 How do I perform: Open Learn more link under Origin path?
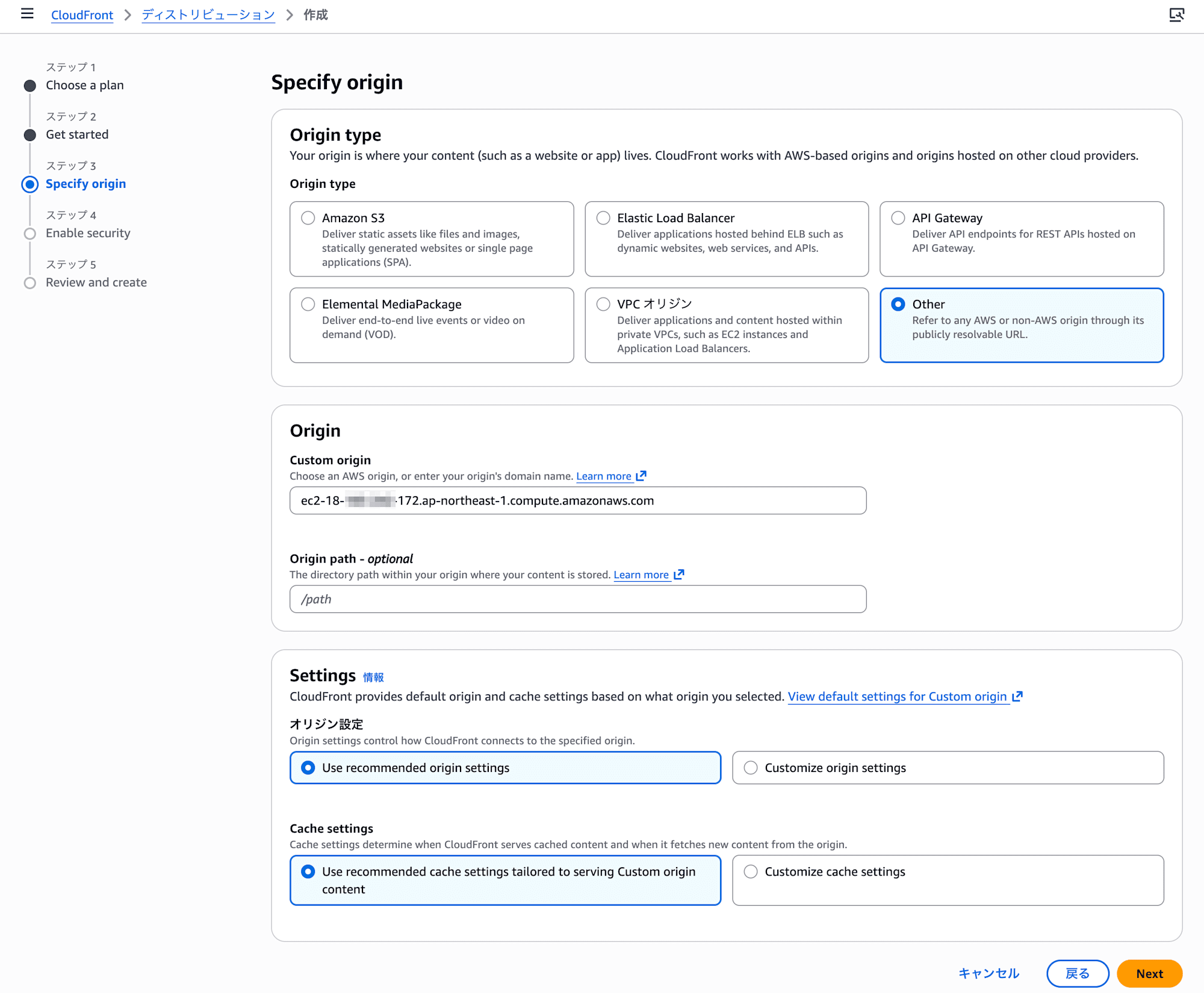[x=641, y=575]
